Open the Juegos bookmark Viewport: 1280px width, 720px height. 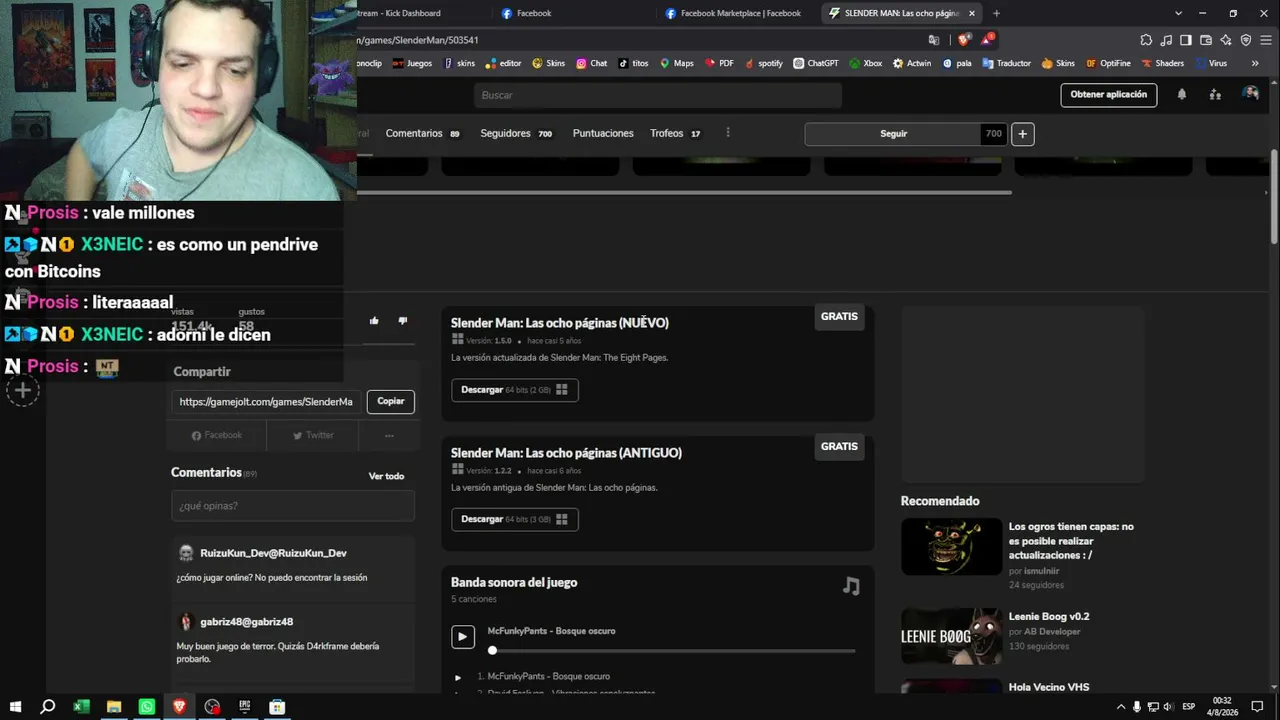click(412, 63)
